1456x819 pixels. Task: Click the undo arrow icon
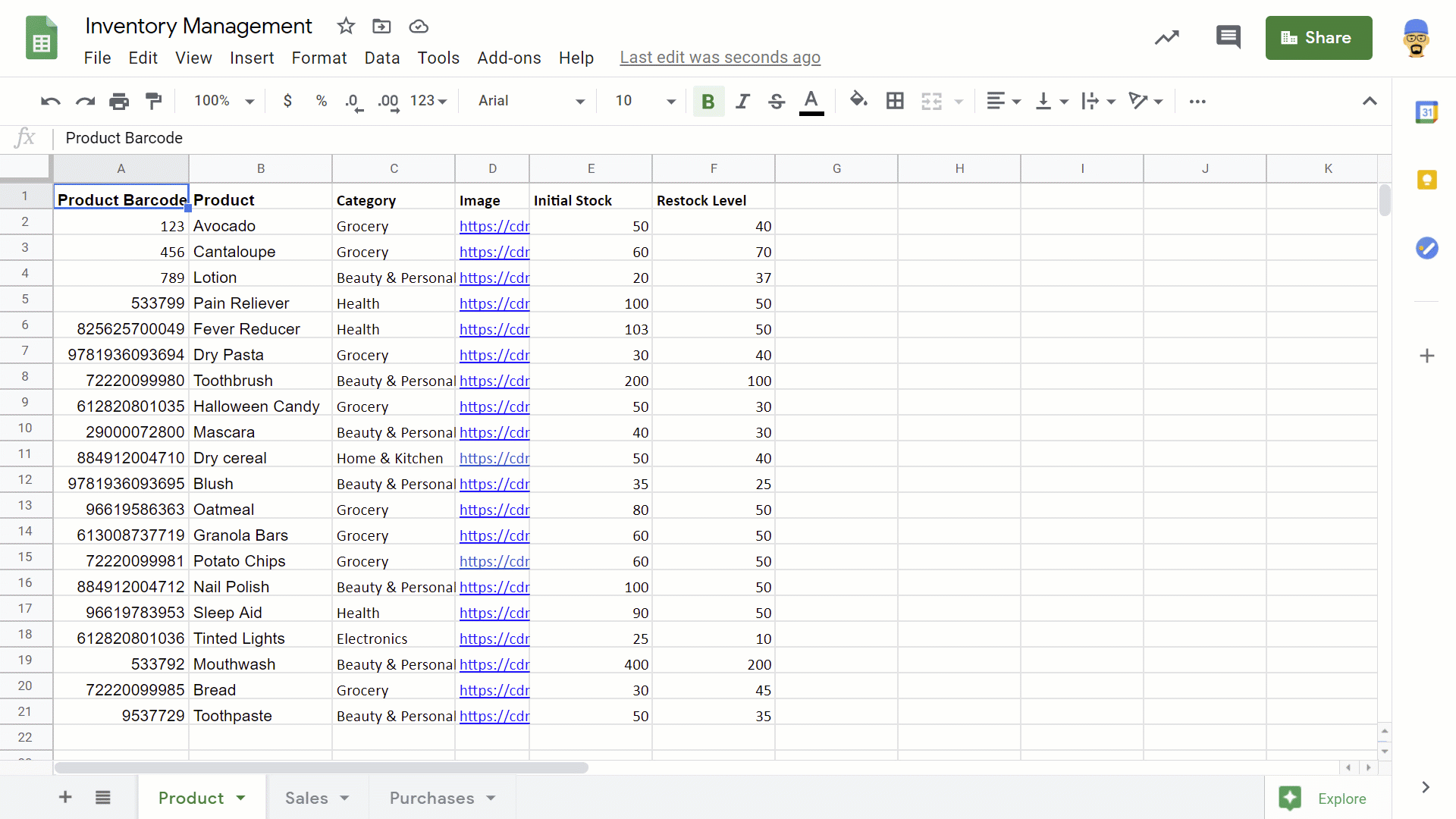49,100
